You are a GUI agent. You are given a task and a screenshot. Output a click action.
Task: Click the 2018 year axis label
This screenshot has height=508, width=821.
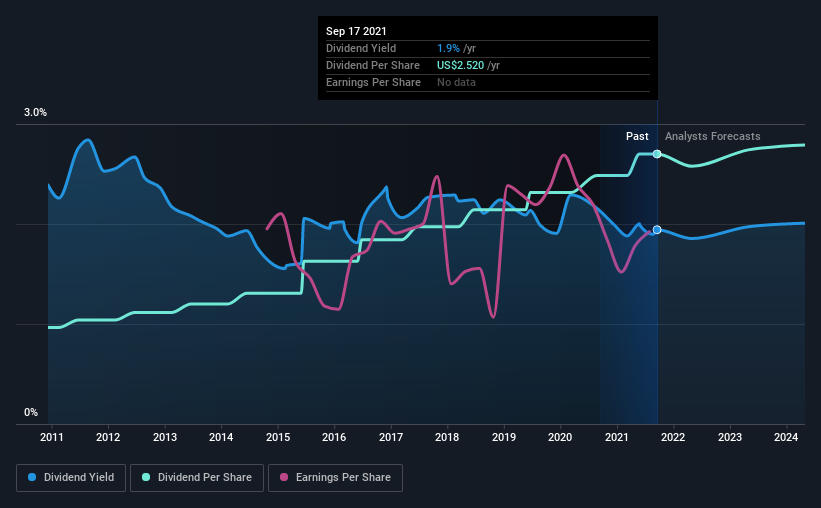coord(447,437)
